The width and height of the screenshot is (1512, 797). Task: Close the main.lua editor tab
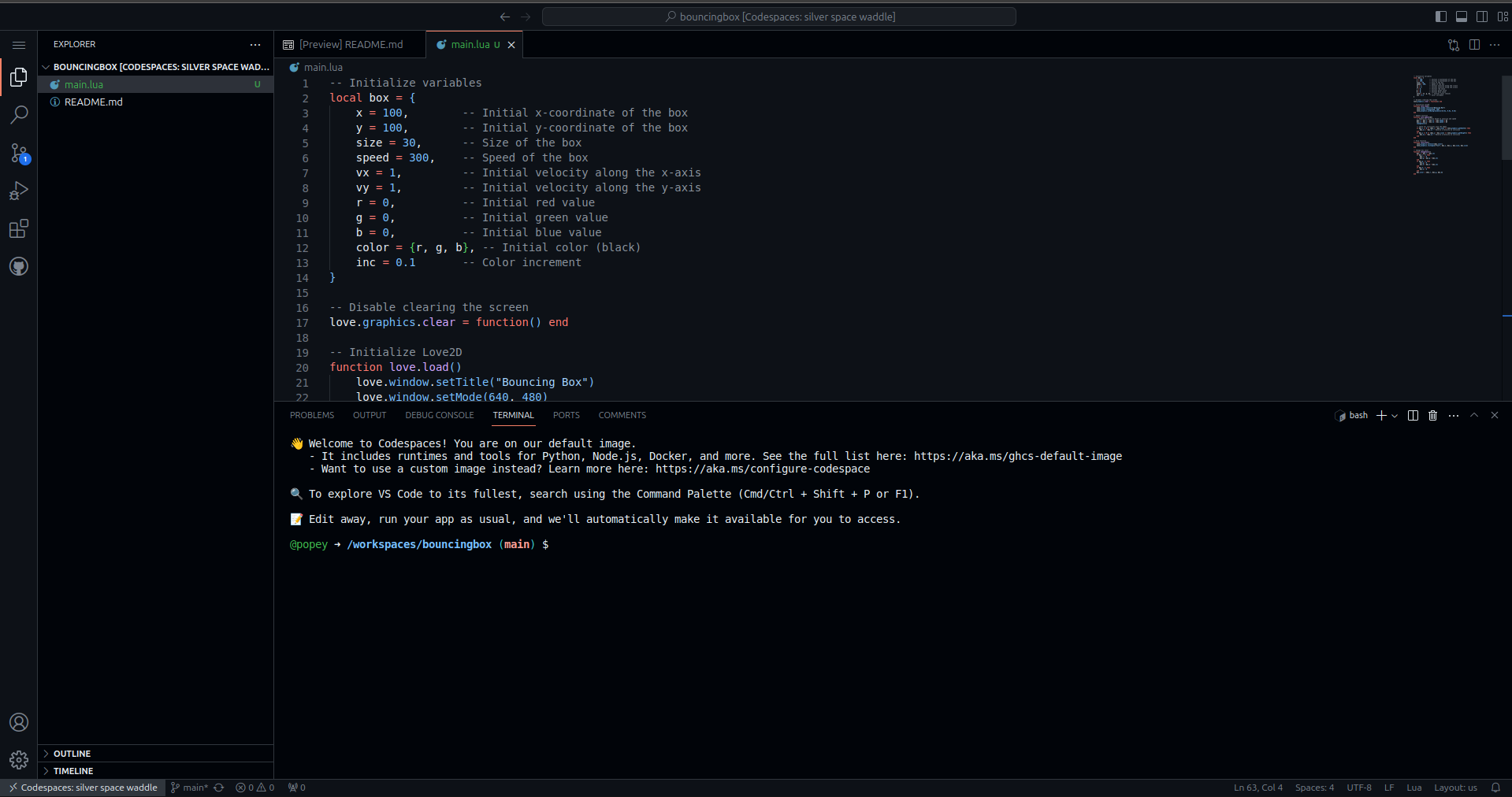[511, 45]
